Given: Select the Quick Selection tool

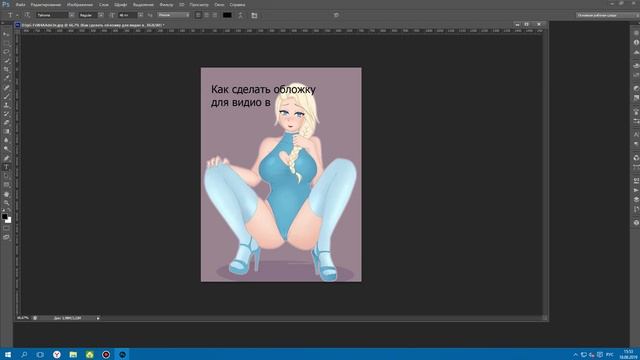Looking at the screenshot, I should coord(6,61).
